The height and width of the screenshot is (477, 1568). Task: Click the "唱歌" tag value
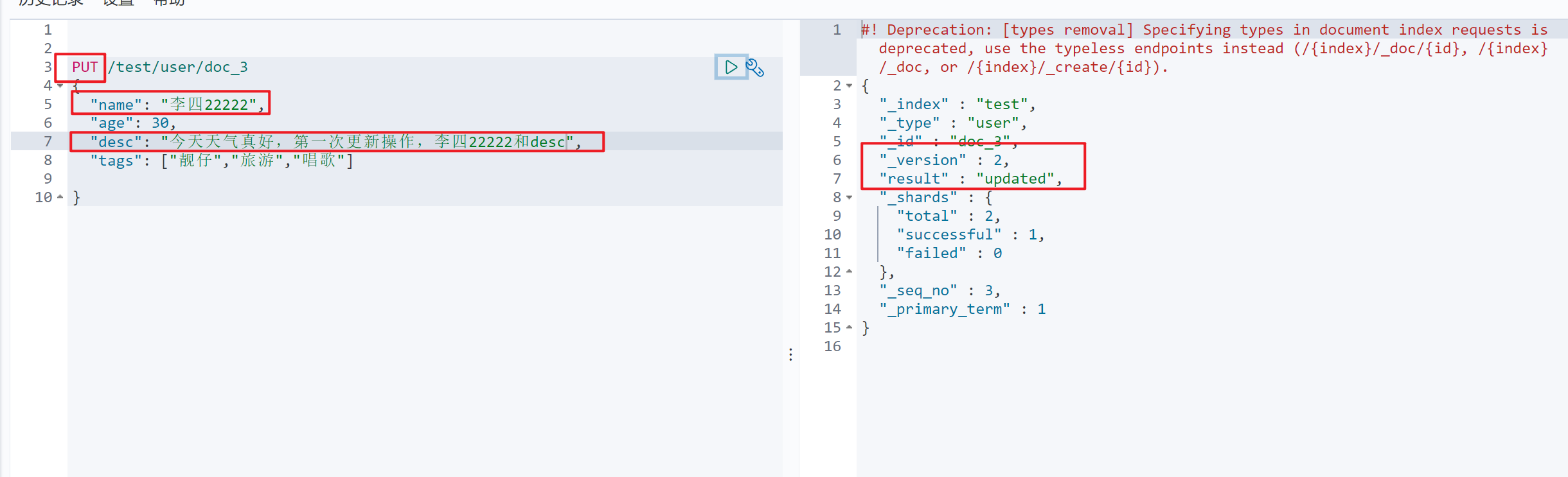click(319, 160)
